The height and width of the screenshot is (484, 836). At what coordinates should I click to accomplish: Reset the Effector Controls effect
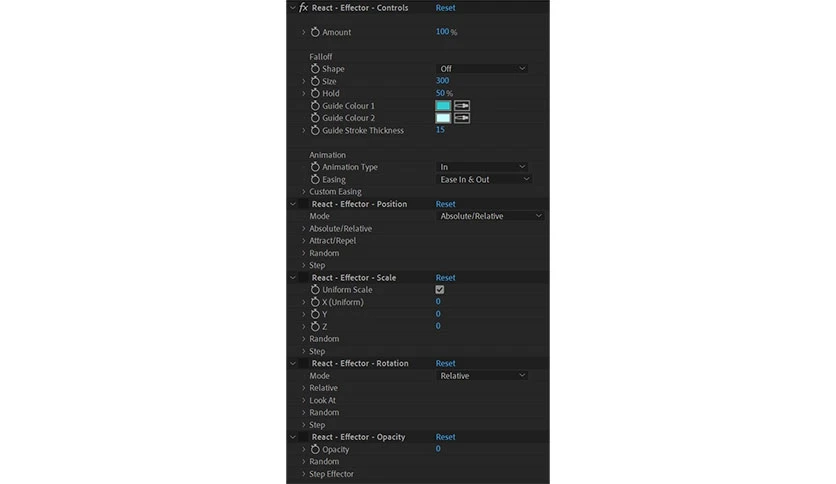pos(446,7)
